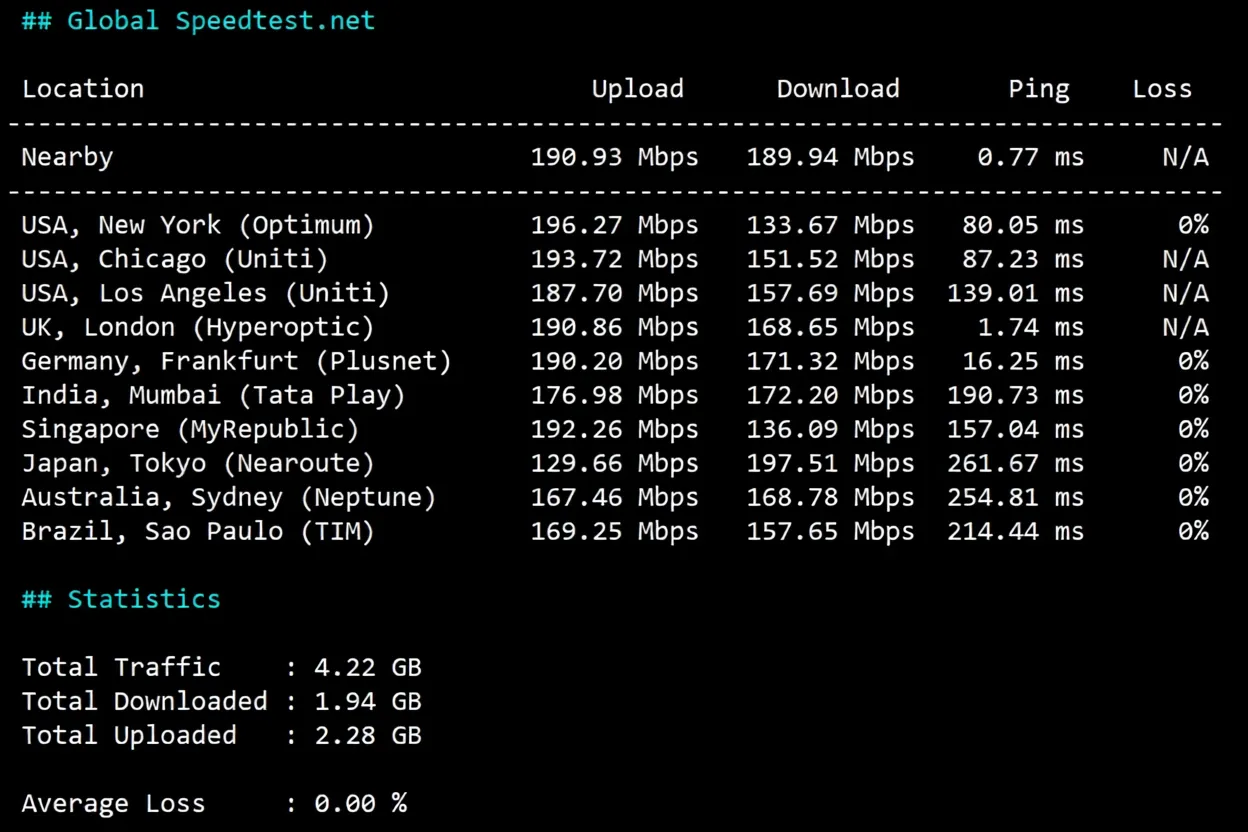The width and height of the screenshot is (1248, 832).
Task: Select the Nearby row label
Action: pyautogui.click(x=66, y=156)
